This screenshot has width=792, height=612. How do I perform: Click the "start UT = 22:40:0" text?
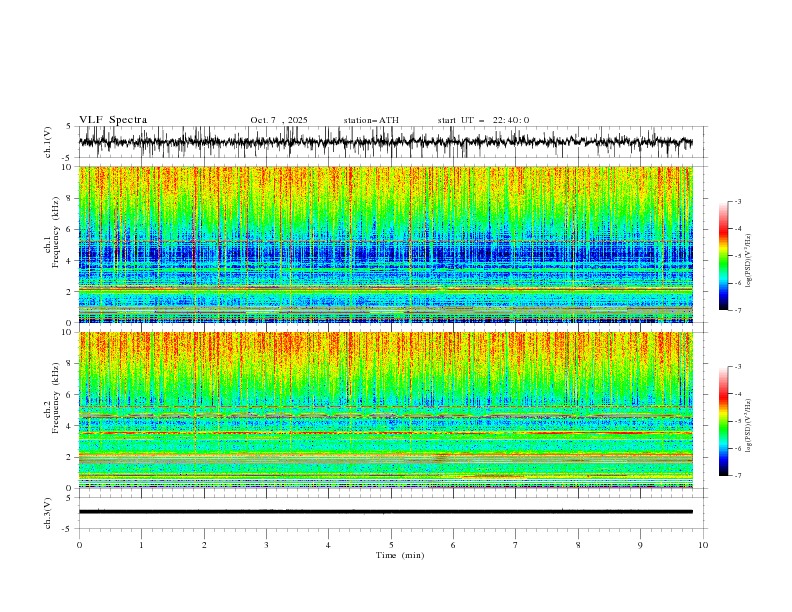(x=483, y=120)
